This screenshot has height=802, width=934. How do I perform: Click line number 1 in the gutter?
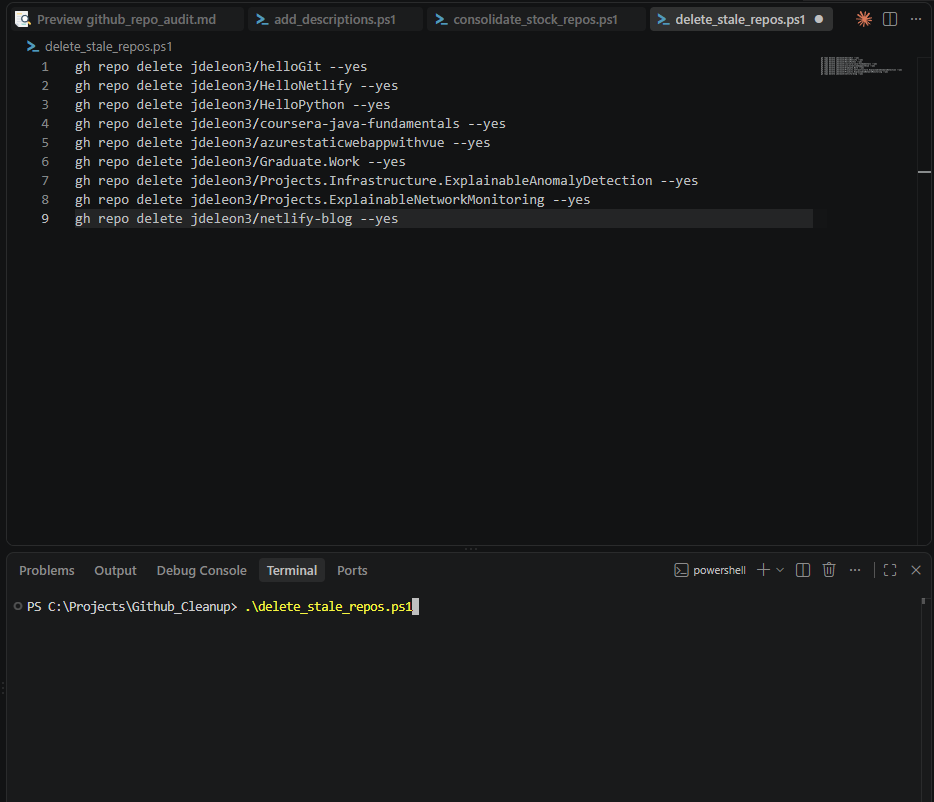coord(45,67)
